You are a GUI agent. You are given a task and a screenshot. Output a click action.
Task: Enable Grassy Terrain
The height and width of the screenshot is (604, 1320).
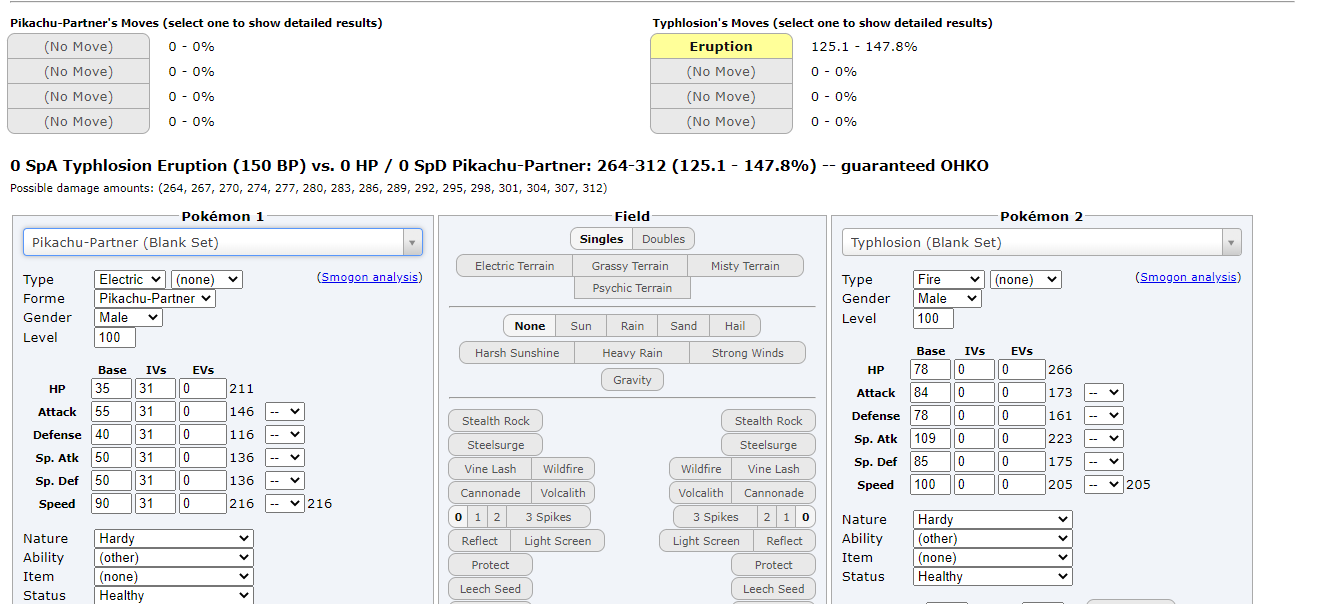tap(630, 266)
